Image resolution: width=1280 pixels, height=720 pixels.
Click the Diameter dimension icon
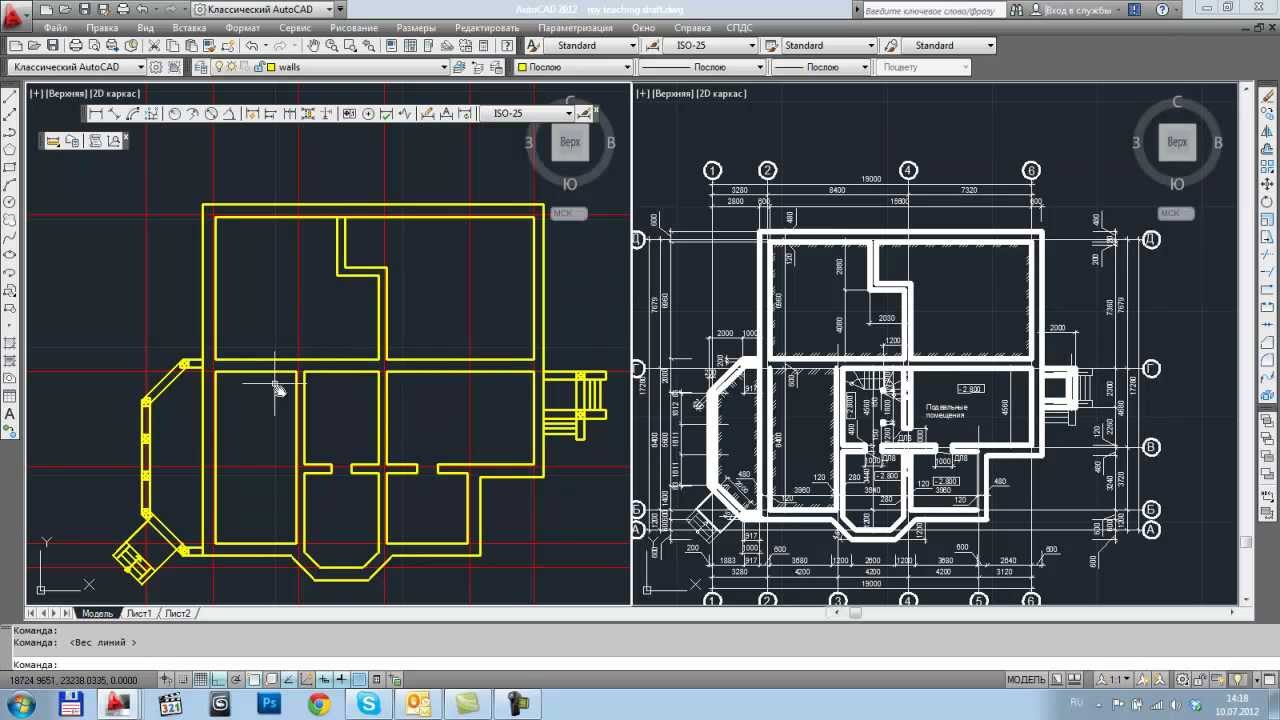tap(211, 114)
